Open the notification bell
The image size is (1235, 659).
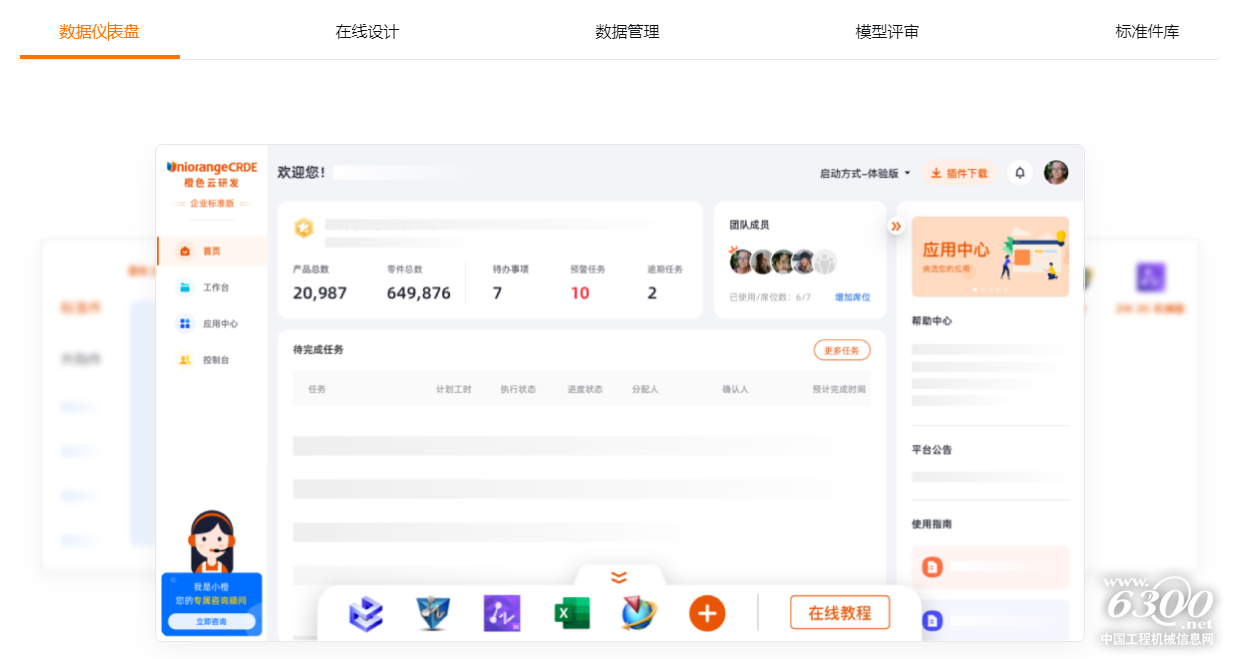[x=1020, y=173]
